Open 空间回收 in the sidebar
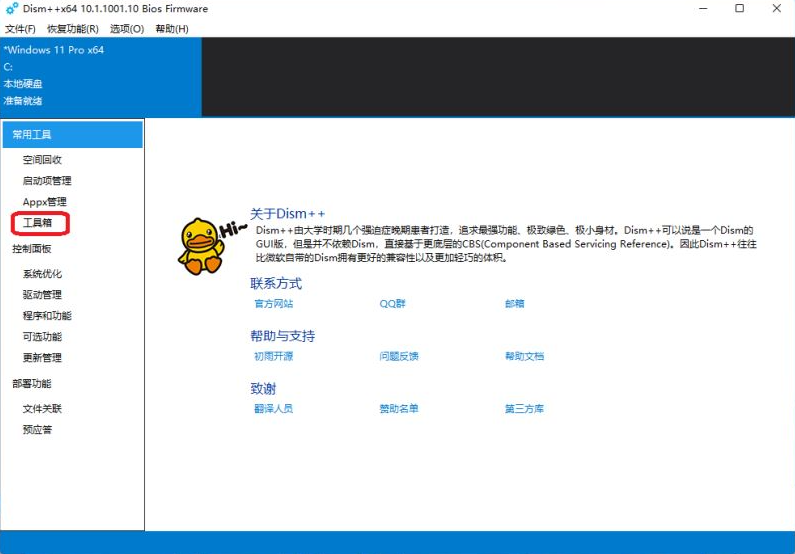Viewport: 795px width, 554px height. click(x=42, y=160)
